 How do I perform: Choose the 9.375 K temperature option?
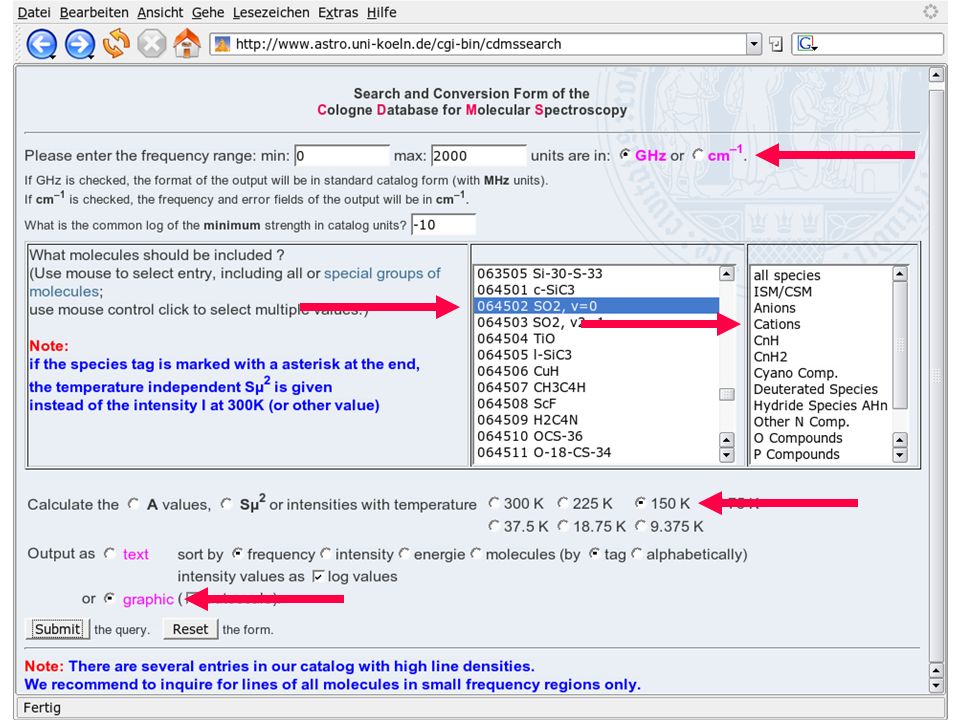point(640,525)
